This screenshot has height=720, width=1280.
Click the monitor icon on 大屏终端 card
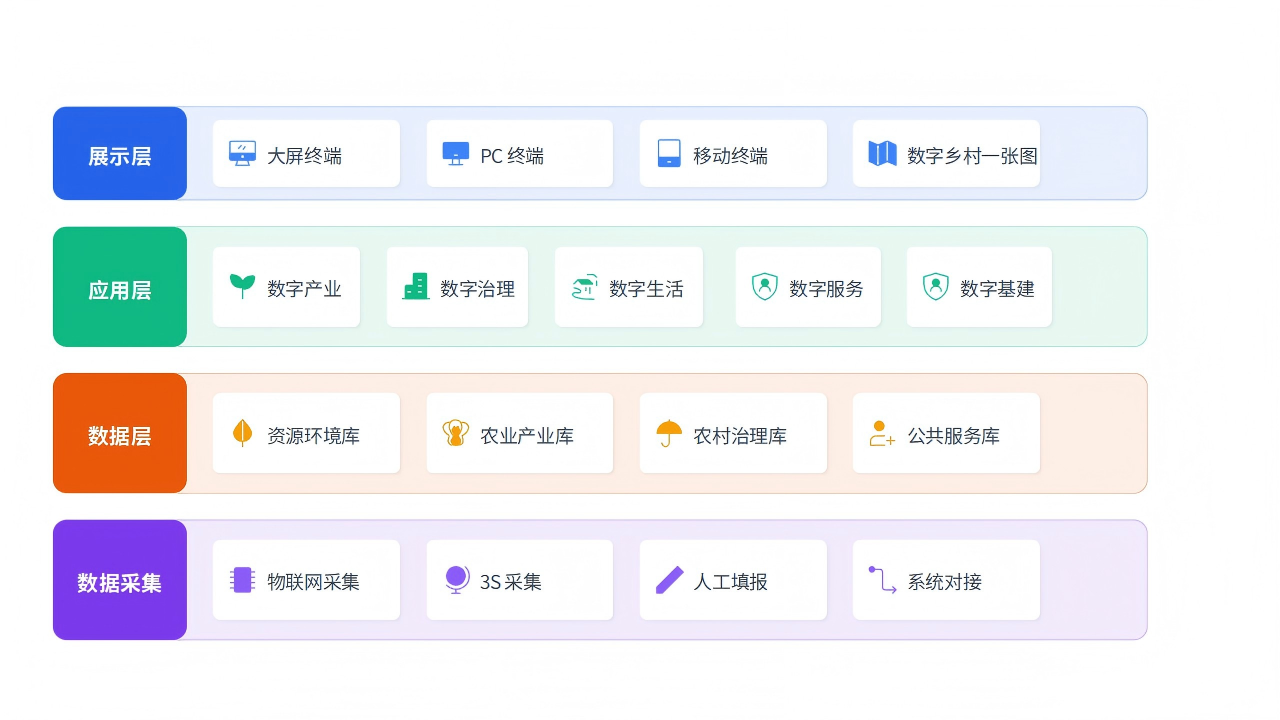pyautogui.click(x=241, y=153)
